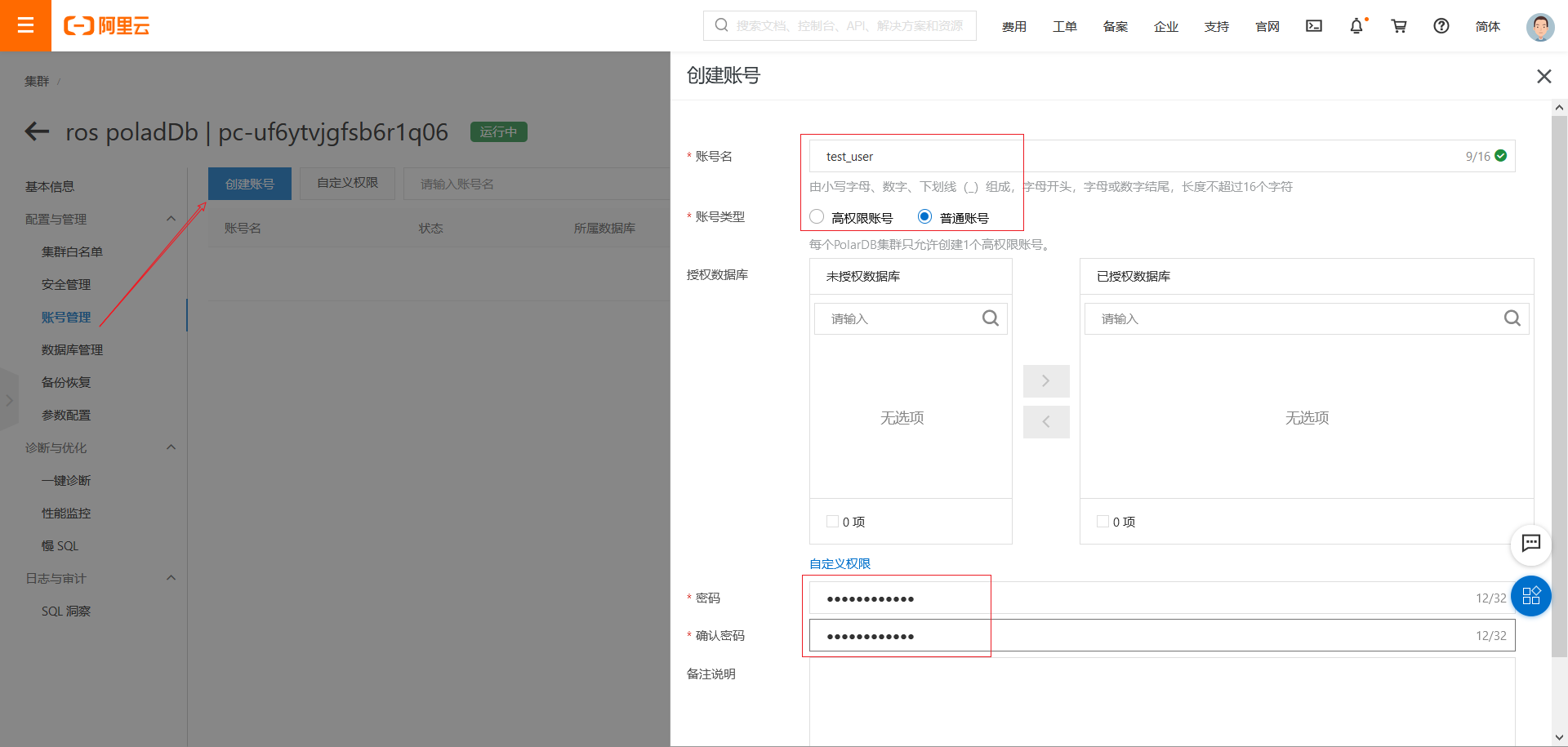1568x747 pixels.
Task: Switch language via 简体
Action: click(x=1488, y=26)
